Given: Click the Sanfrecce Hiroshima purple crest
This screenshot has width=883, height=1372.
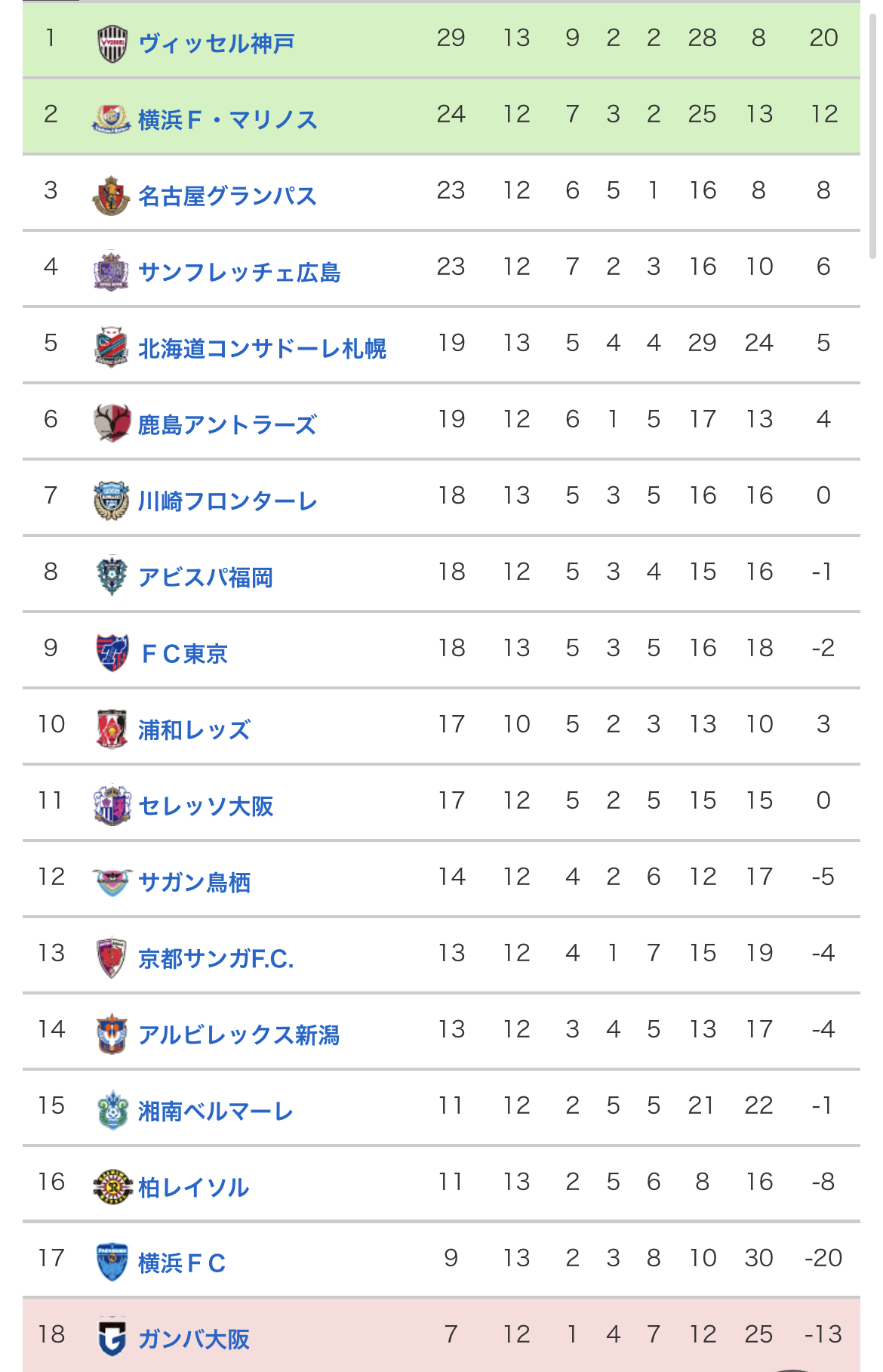Looking at the screenshot, I should point(112,272).
